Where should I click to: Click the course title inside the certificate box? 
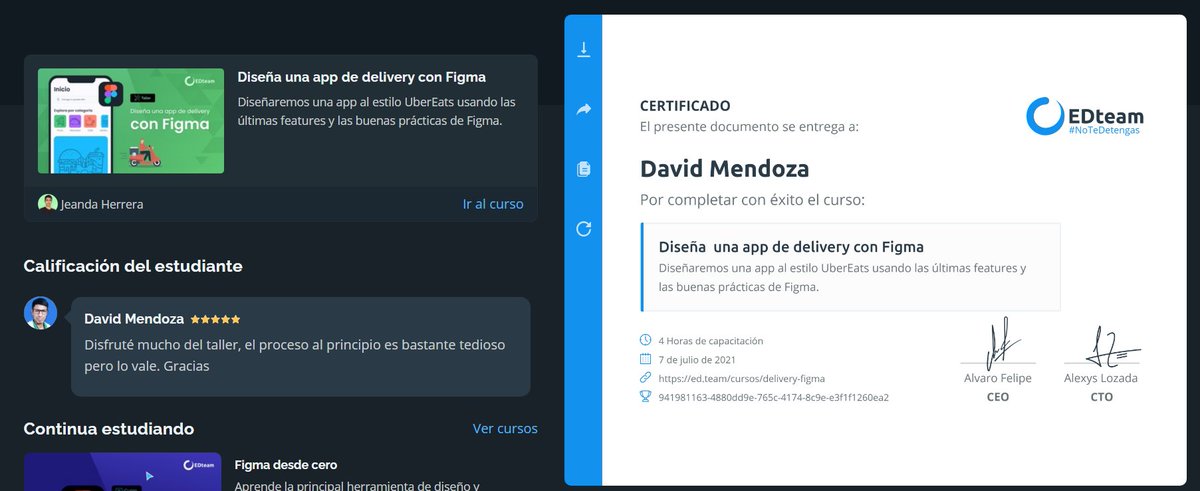click(791, 247)
